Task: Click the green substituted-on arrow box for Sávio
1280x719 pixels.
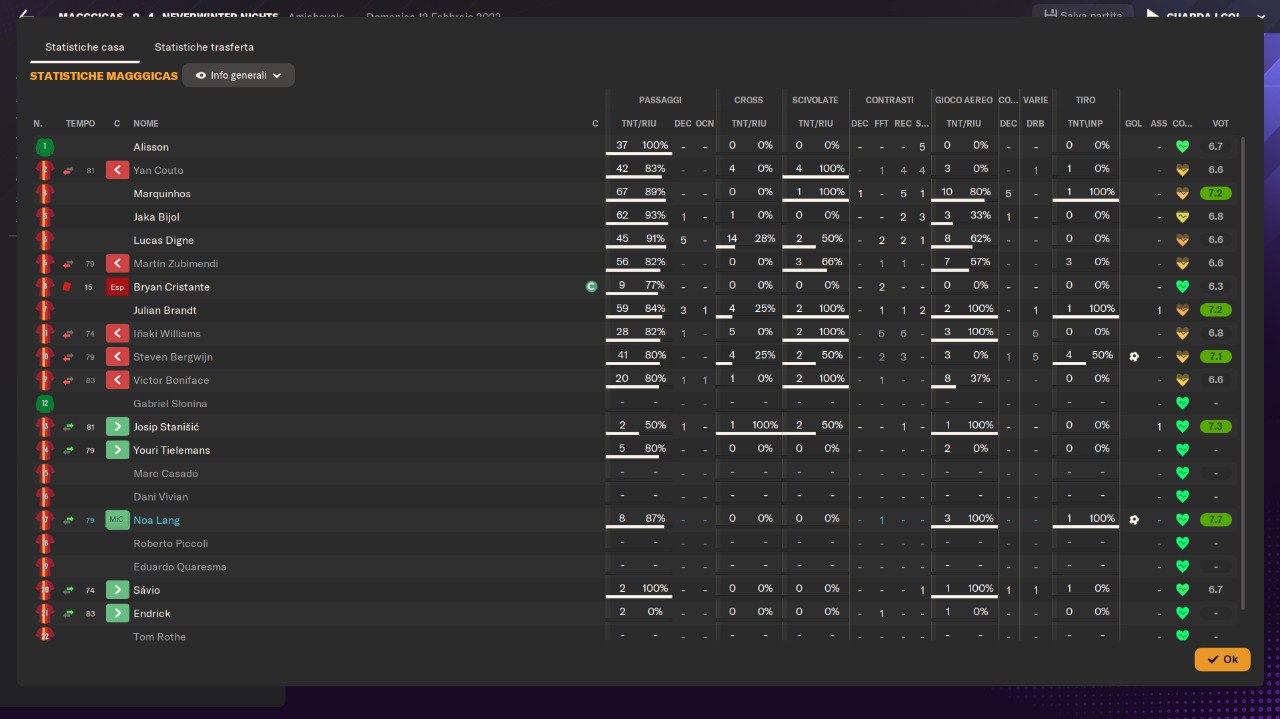Action: click(x=117, y=590)
